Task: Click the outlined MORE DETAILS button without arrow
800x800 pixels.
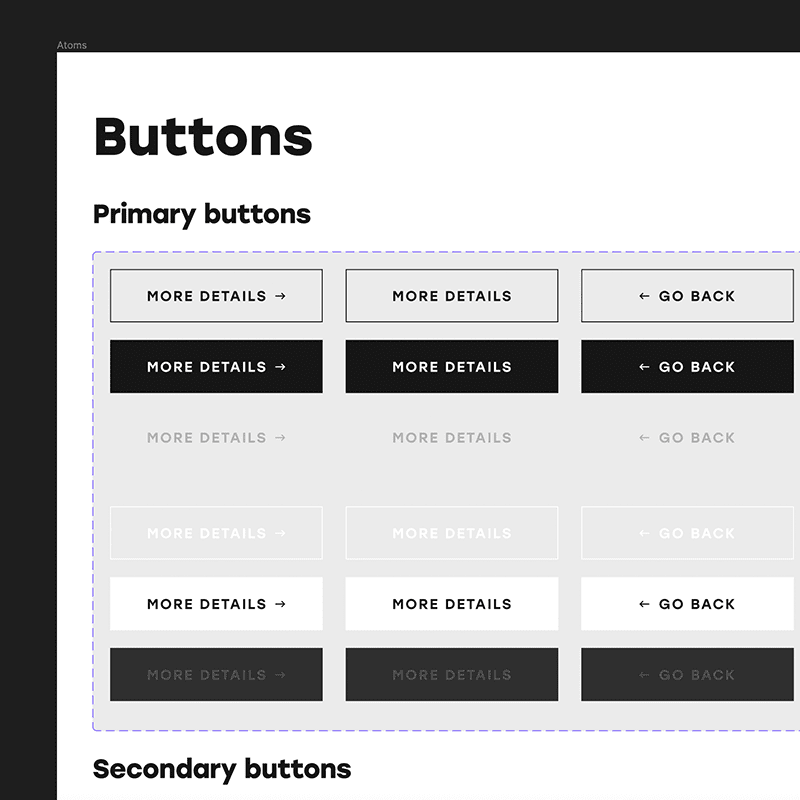Action: (451, 295)
